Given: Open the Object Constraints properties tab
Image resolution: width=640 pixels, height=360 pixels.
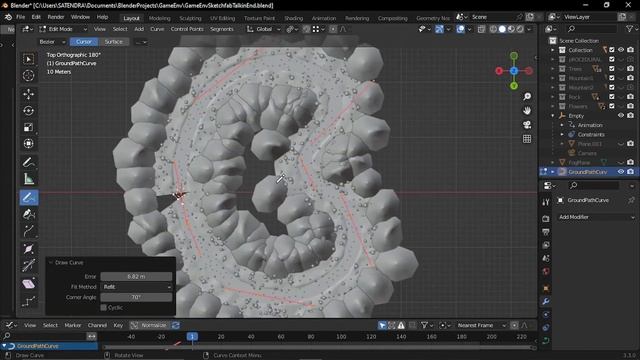Looking at the screenshot, I should tap(546, 328).
